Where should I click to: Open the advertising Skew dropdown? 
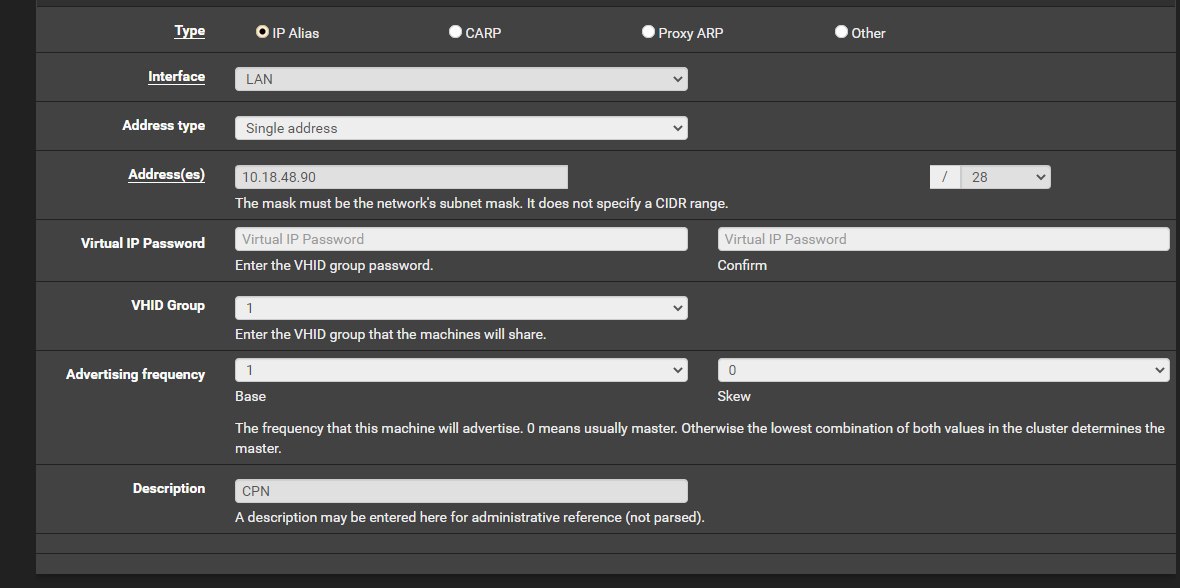click(x=944, y=370)
